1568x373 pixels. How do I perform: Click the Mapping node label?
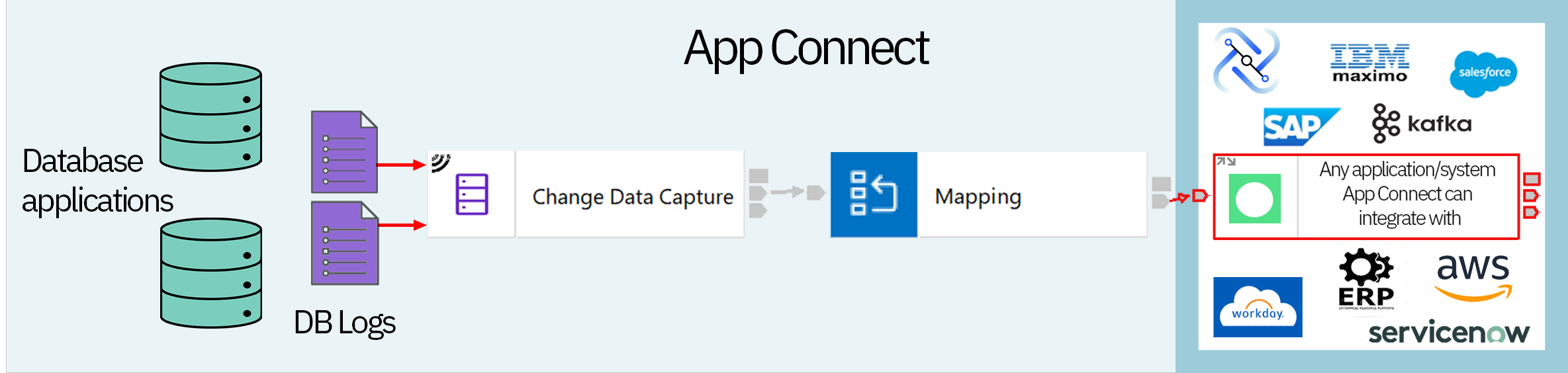[x=978, y=196]
